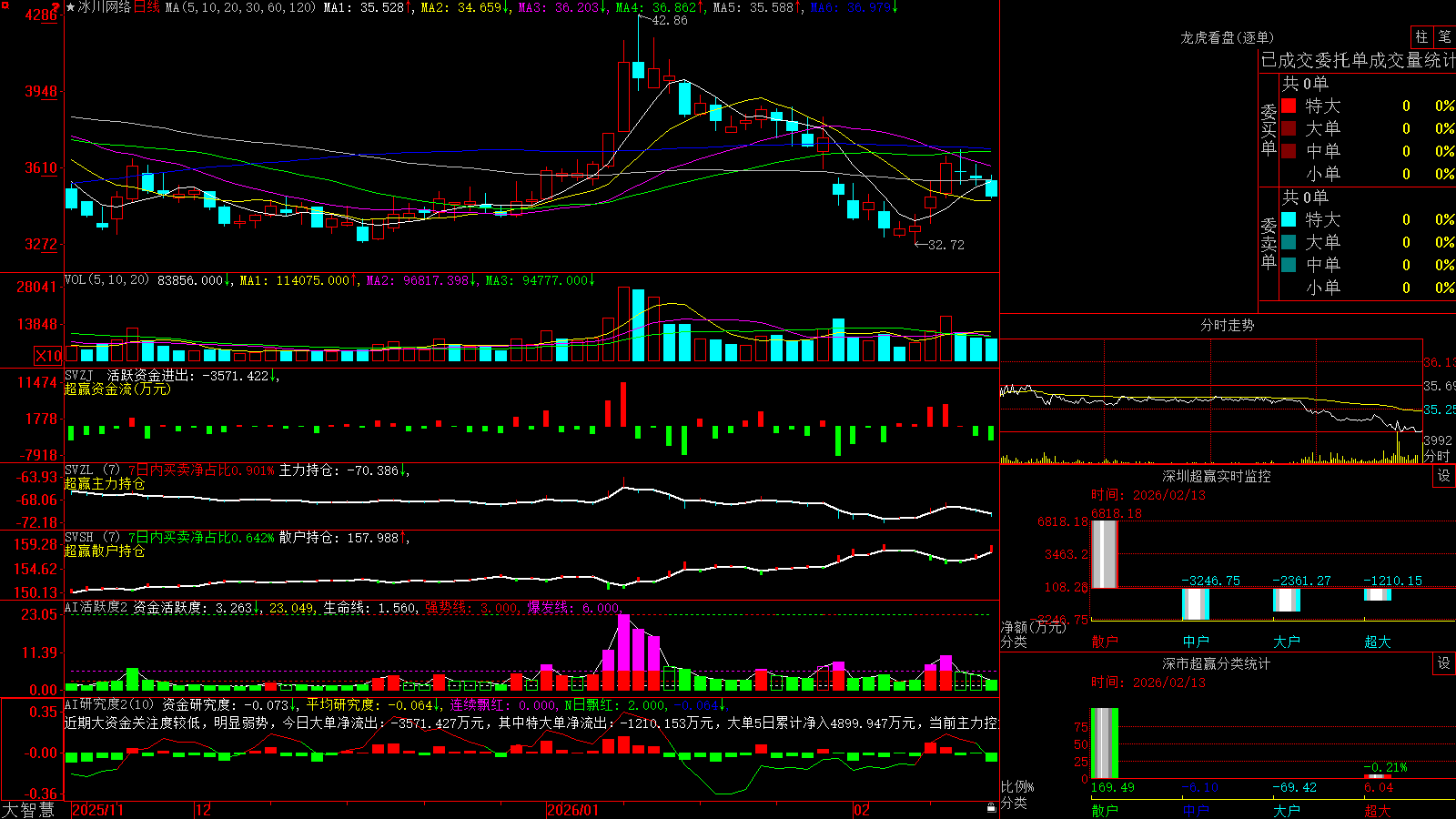Click the 委卖单 section label
Viewport: 1456px width, 819px height.
[x=1269, y=244]
